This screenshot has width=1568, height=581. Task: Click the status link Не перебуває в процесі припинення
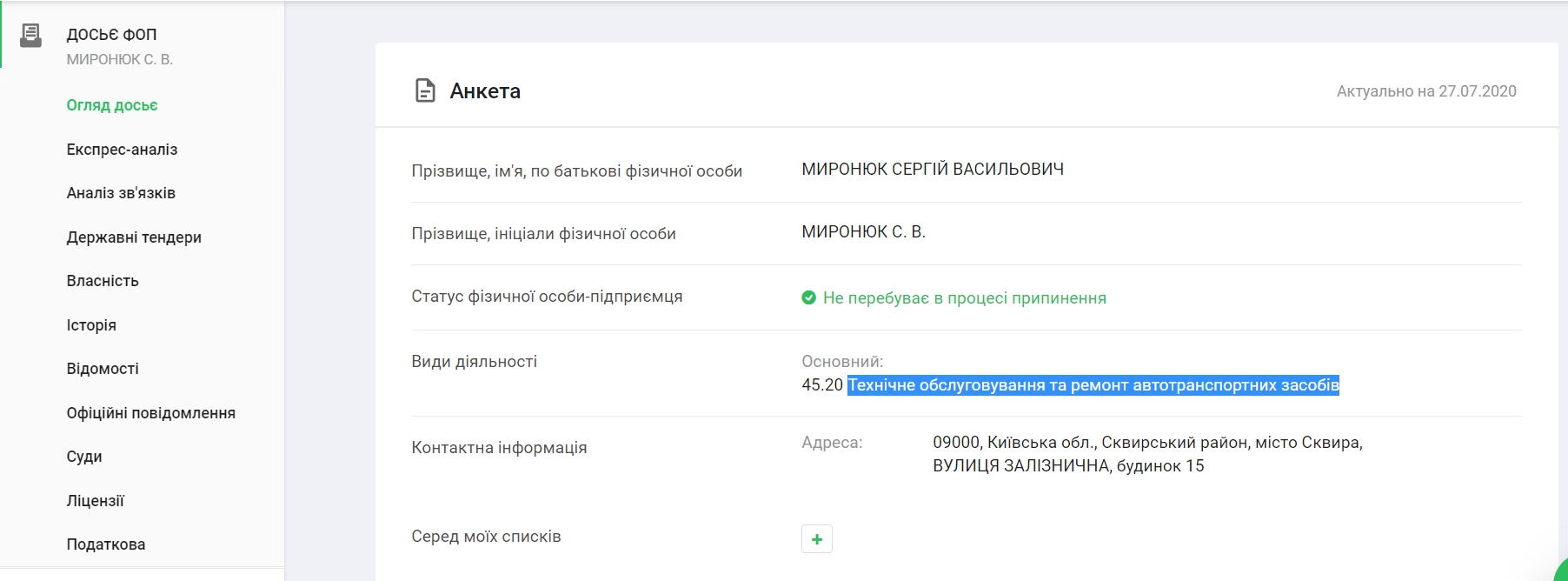point(964,298)
